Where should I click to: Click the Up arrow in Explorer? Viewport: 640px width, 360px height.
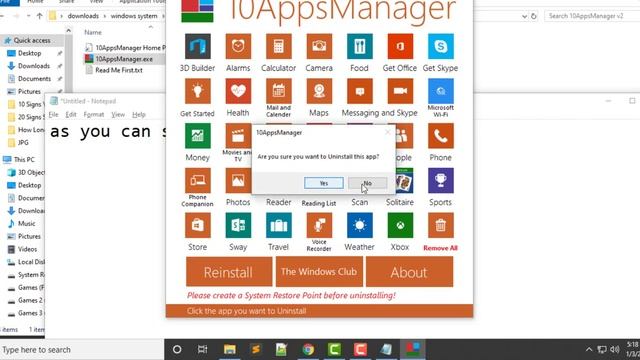[39, 16]
